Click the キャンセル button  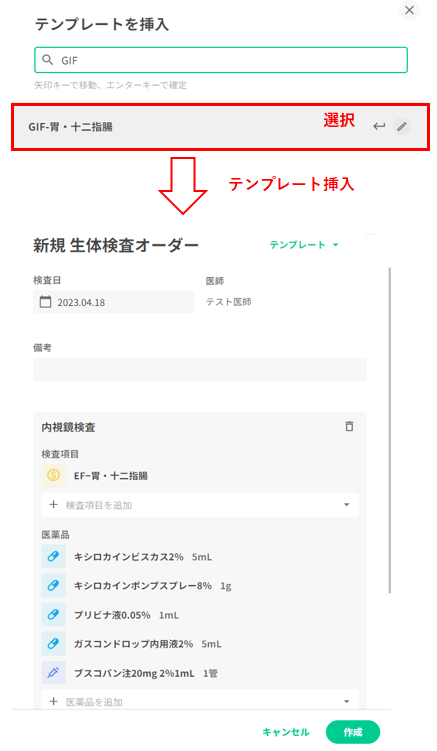click(286, 732)
